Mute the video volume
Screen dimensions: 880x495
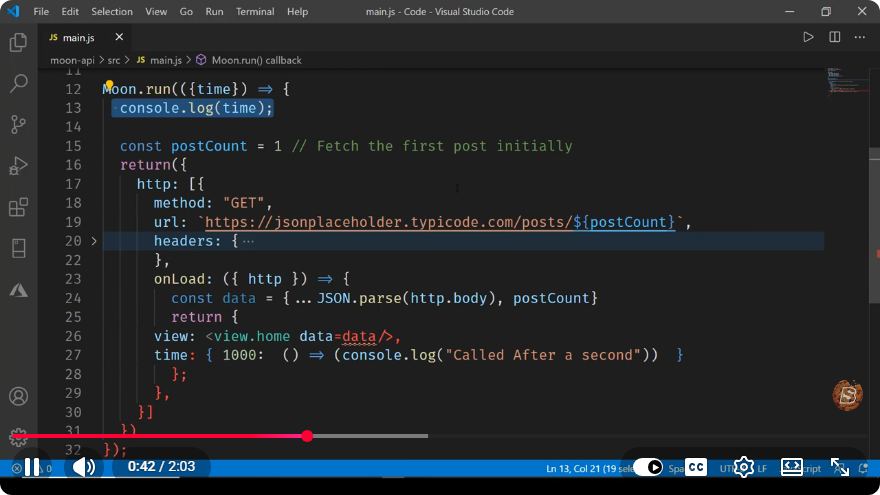point(84,467)
